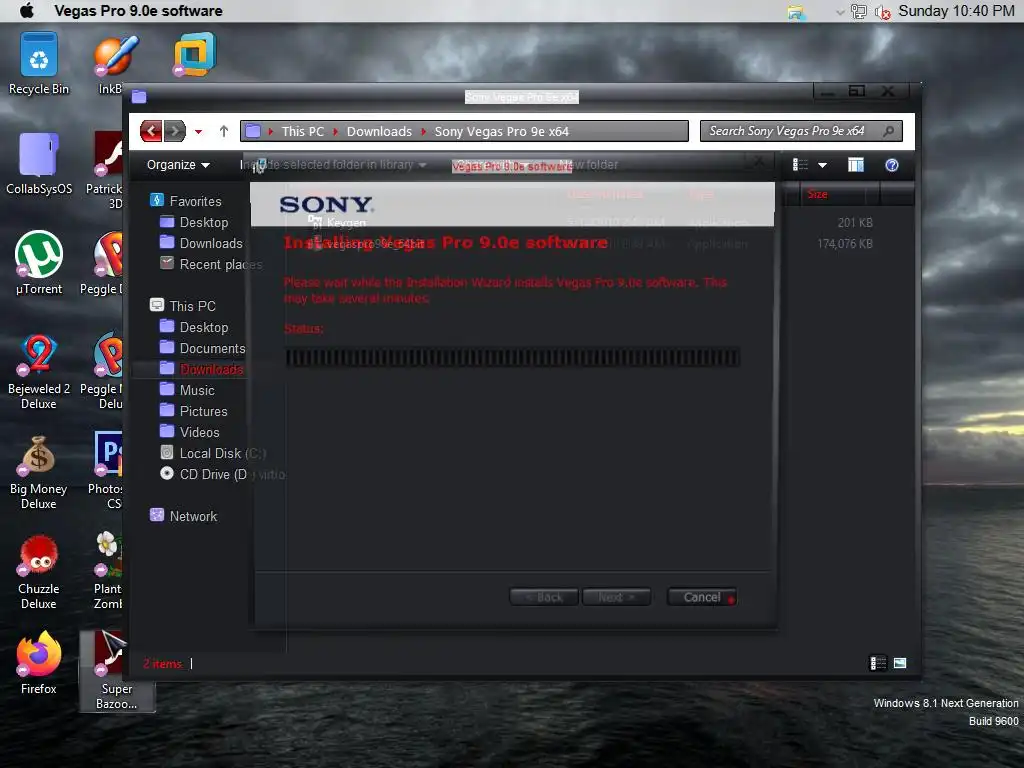
Task: Click This PC in the address bar
Action: coord(302,131)
